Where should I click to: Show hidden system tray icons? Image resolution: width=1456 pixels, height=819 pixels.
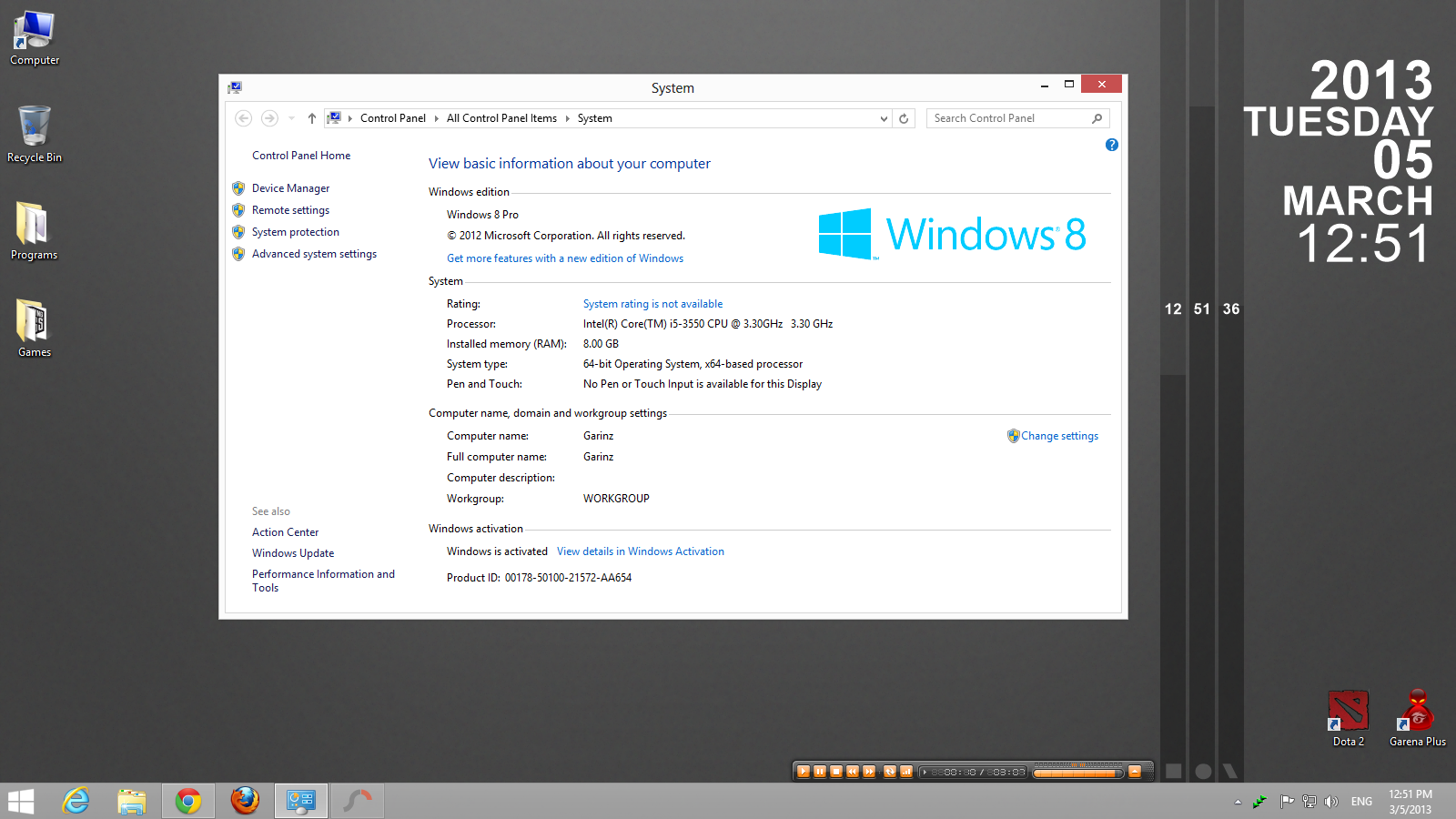click(1238, 802)
